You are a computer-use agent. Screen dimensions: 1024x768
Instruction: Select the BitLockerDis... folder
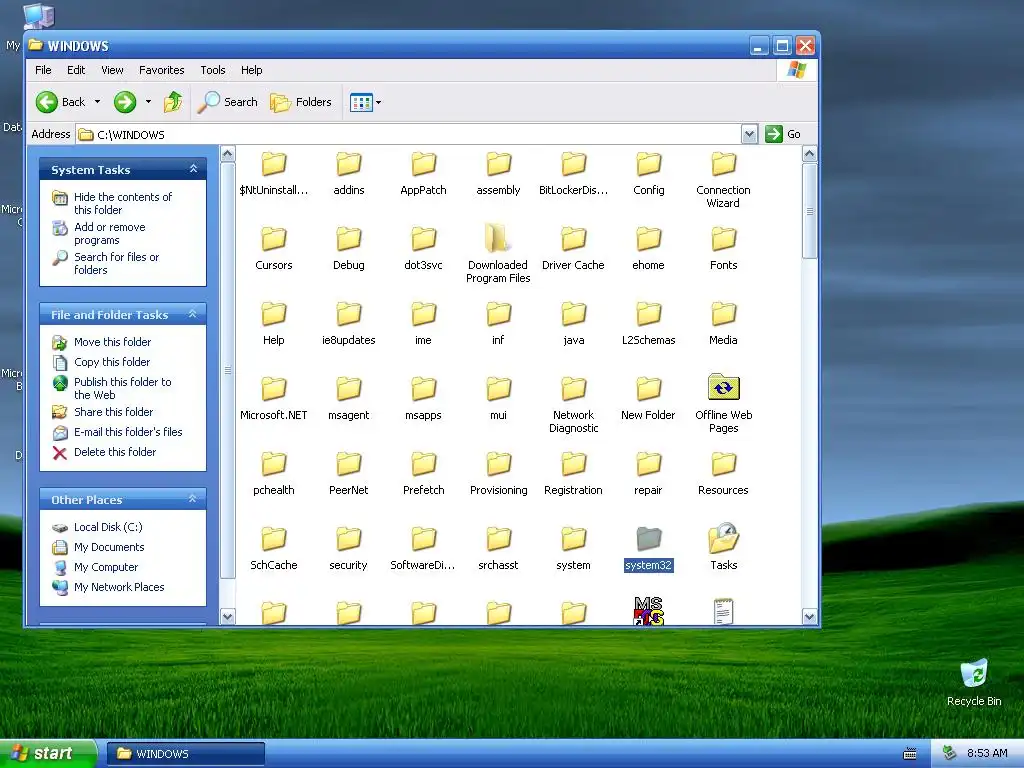pyautogui.click(x=573, y=174)
